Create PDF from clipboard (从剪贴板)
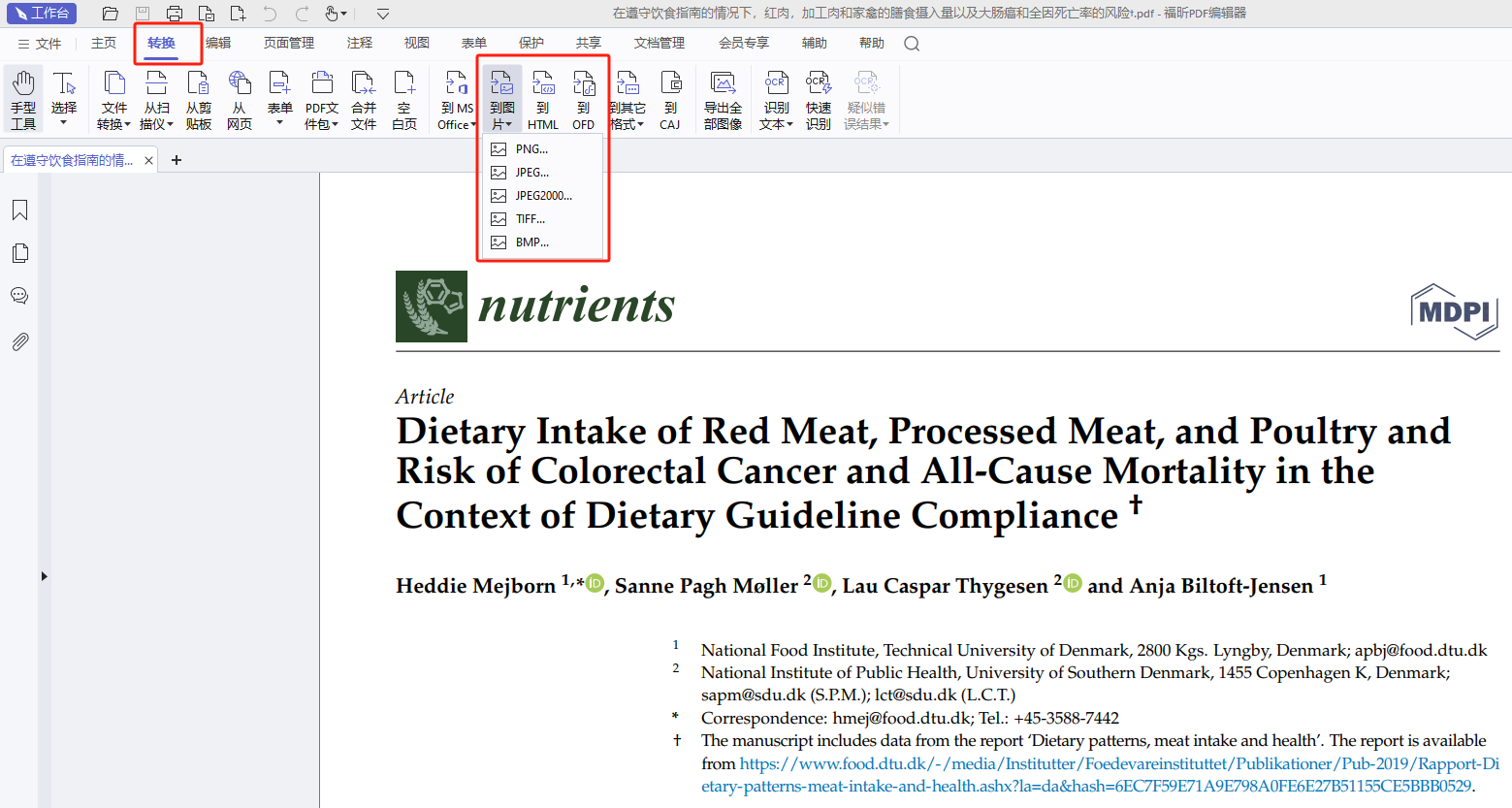The height and width of the screenshot is (808, 1512). tap(198, 99)
